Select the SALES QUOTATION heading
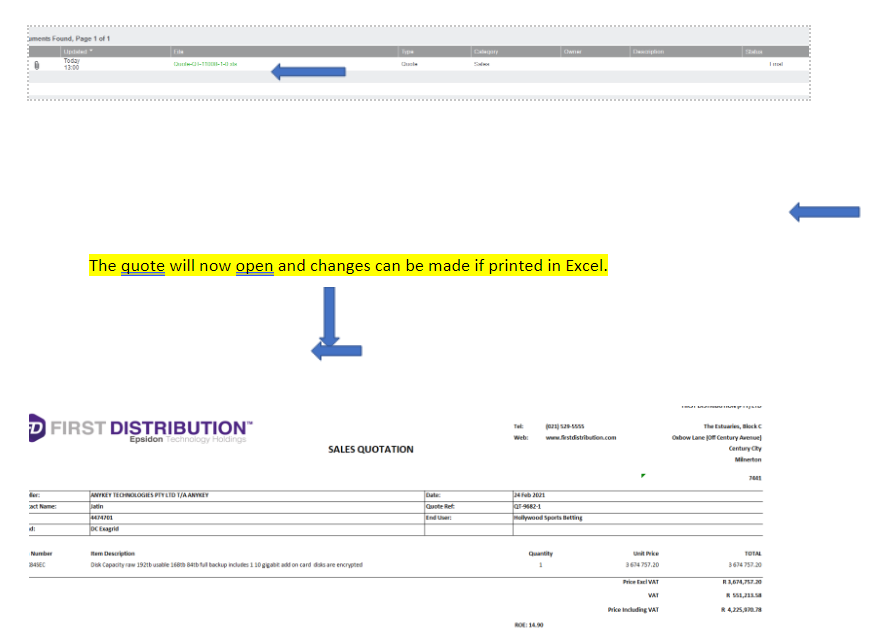Image resolution: width=872 pixels, height=632 pixels. coord(370,449)
